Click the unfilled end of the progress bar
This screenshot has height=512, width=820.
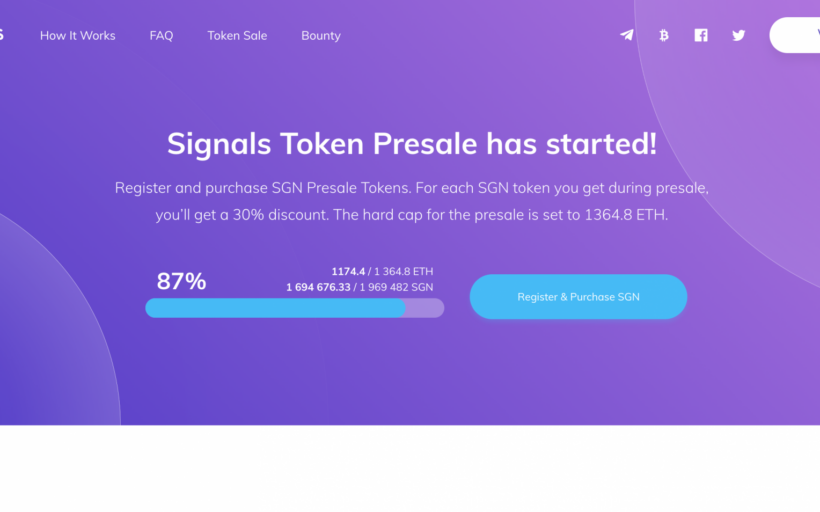[426, 308]
